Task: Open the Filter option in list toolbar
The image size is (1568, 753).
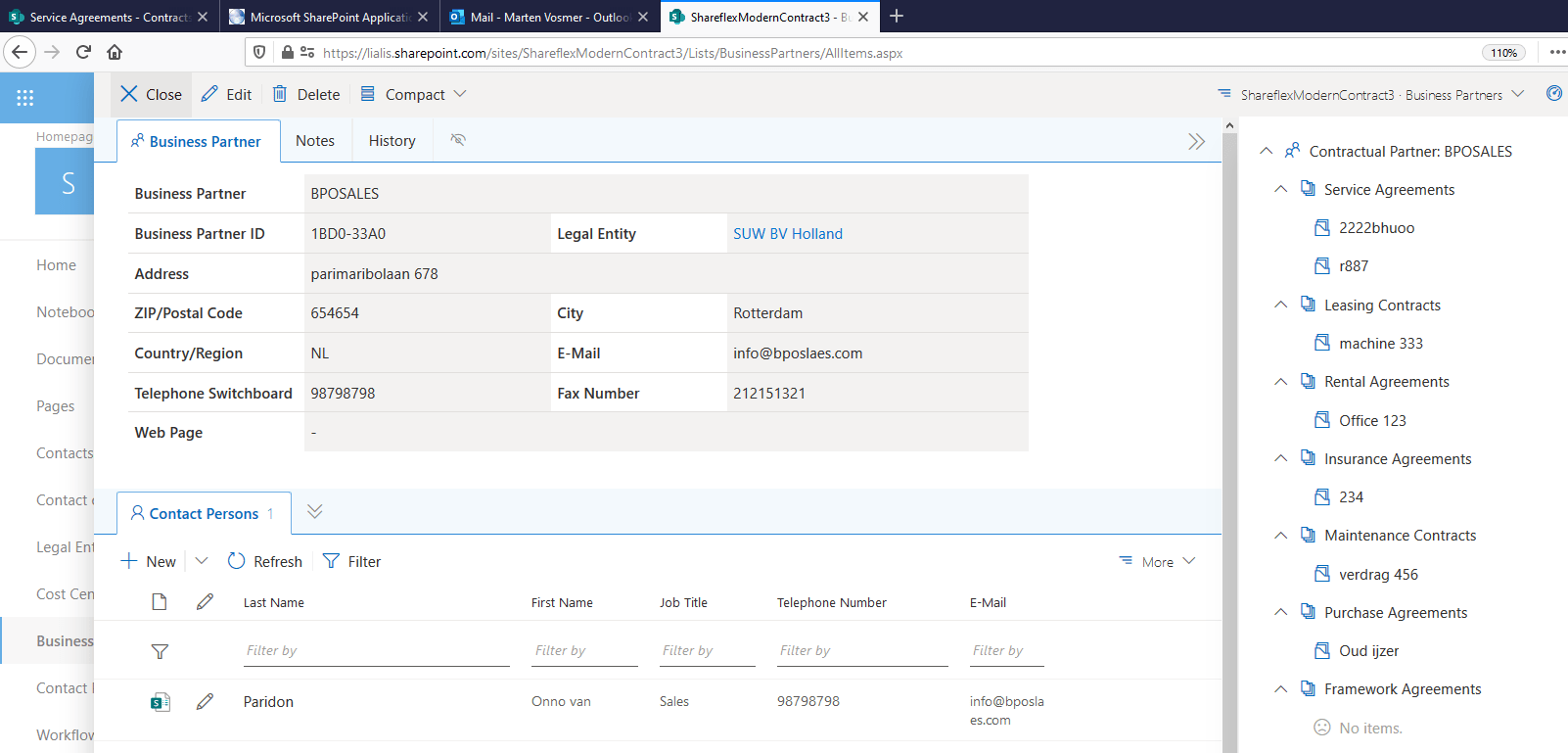Action: (351, 561)
